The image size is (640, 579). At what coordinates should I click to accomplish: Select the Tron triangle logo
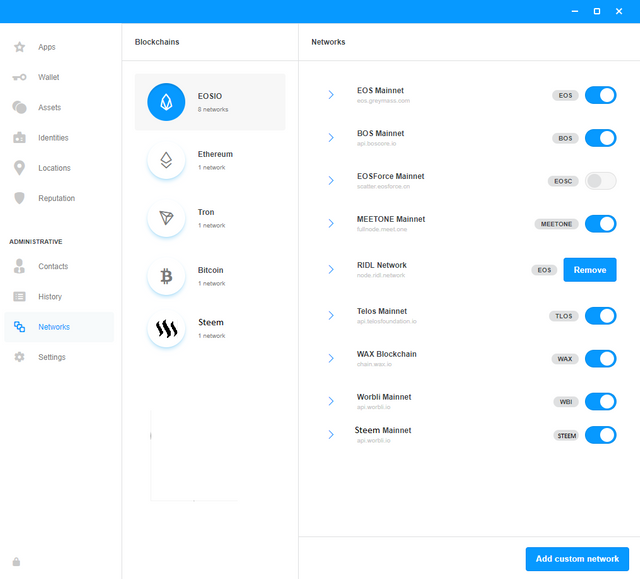(166, 218)
